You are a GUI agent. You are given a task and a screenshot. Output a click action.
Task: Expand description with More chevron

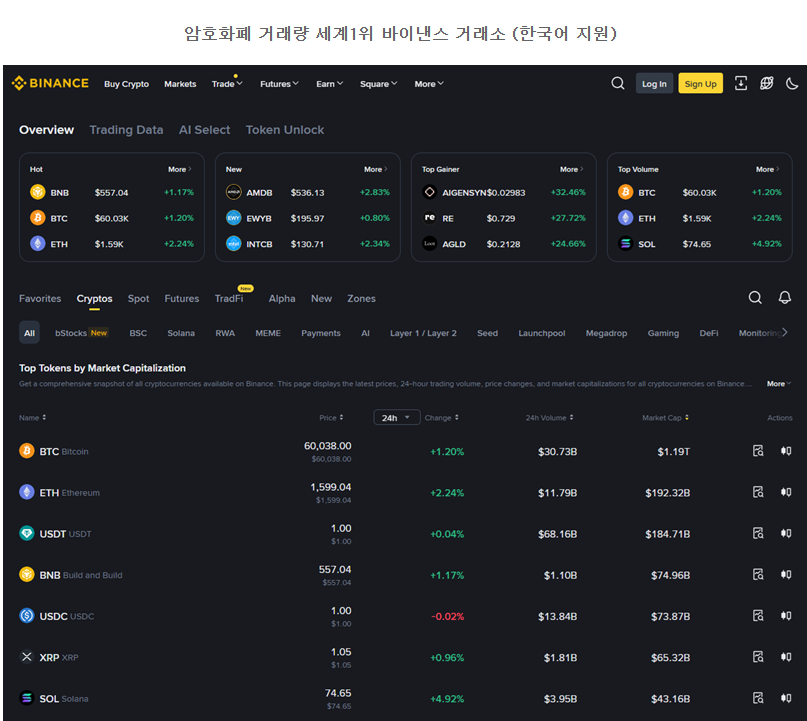(779, 384)
